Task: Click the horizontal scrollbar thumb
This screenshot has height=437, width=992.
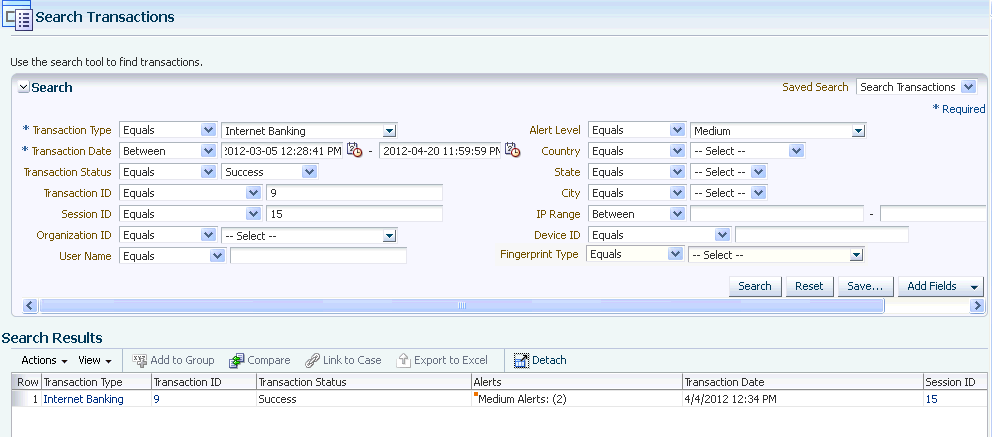Action: (x=462, y=306)
